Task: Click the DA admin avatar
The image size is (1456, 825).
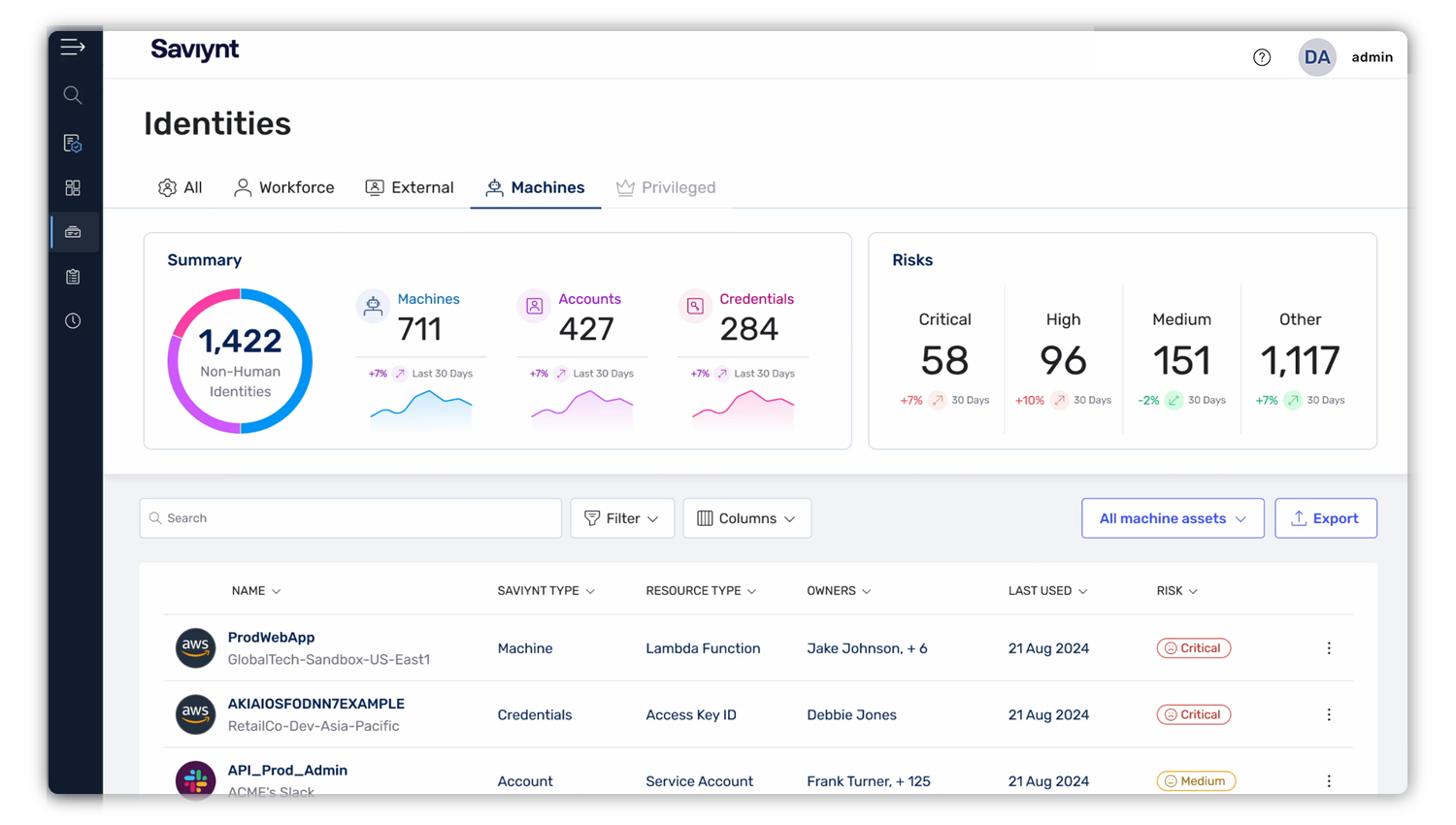Action: (x=1317, y=57)
